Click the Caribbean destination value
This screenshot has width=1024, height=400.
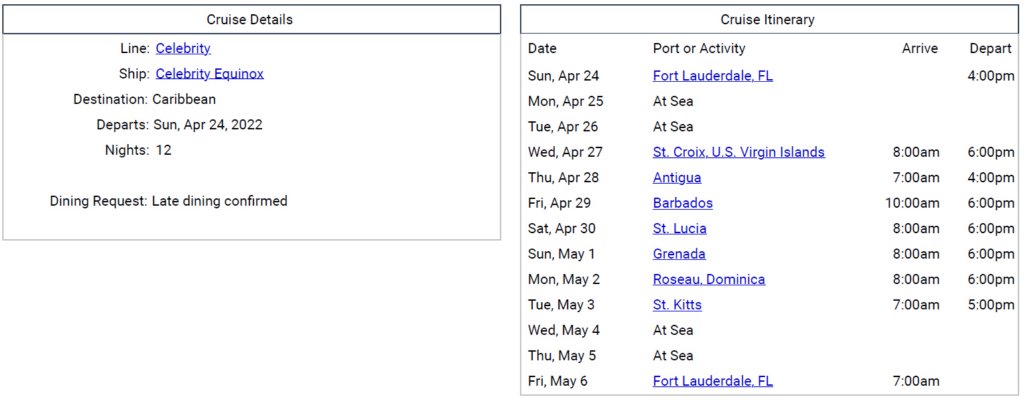[184, 99]
